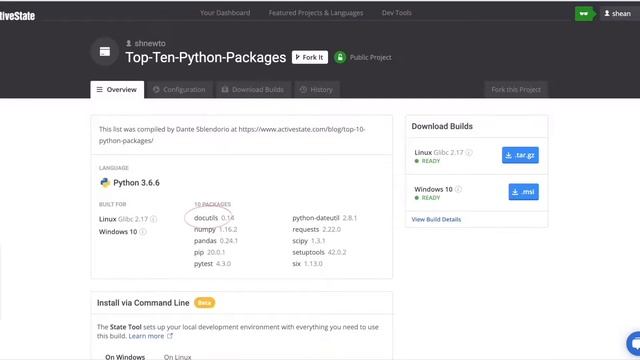Click the info icon beside Linux in Download Builds
The width and height of the screenshot is (640, 360).
(469, 152)
